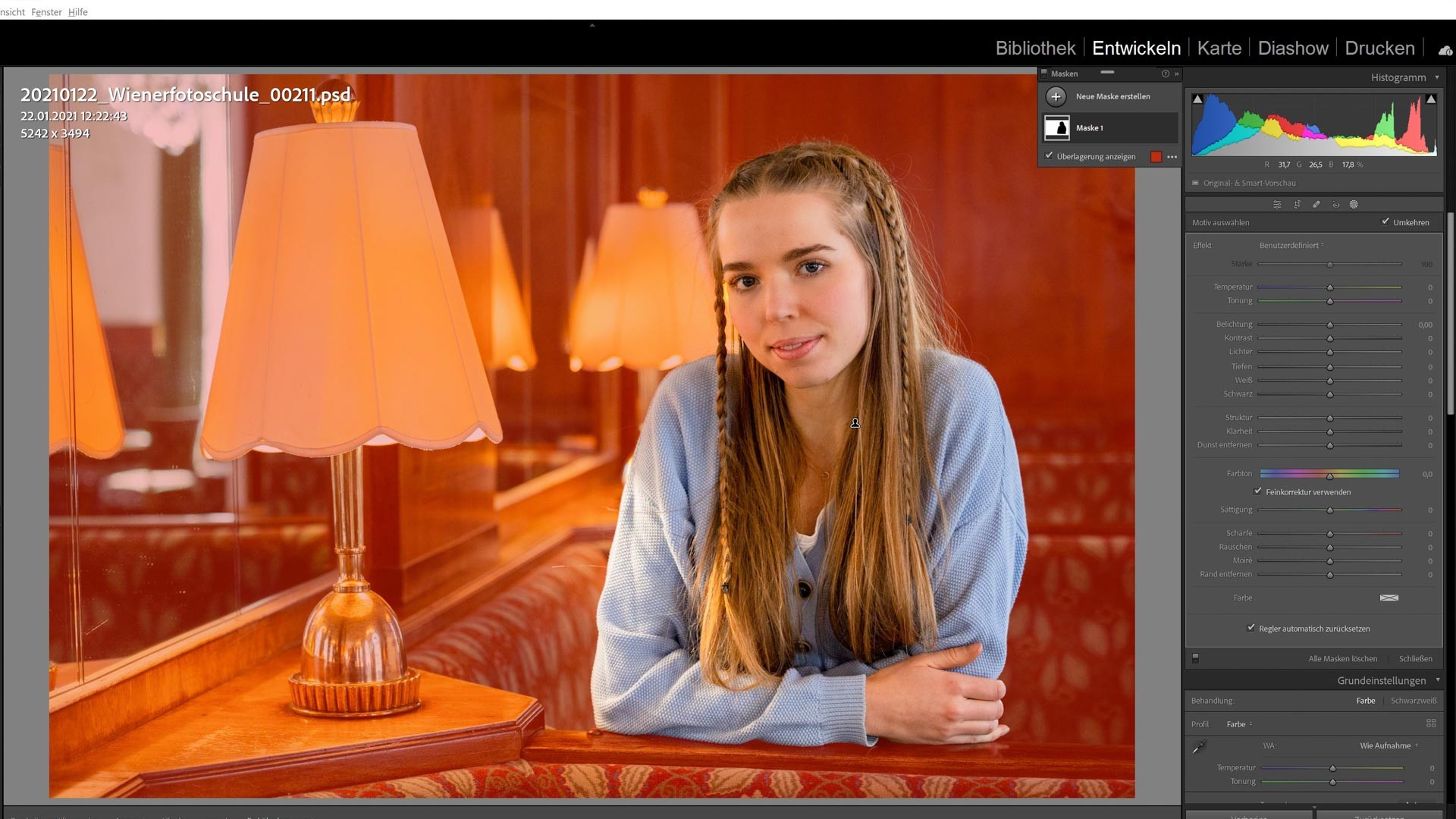Click the subject mask pin on photo
Screen dimensions: 1456x819
tap(855, 423)
